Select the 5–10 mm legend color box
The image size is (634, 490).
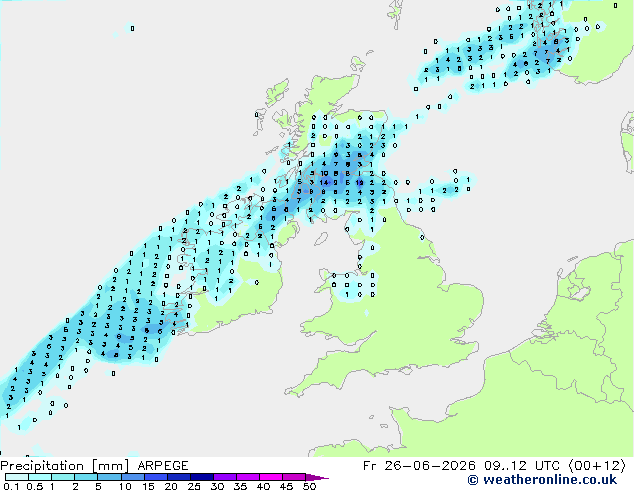point(109,477)
